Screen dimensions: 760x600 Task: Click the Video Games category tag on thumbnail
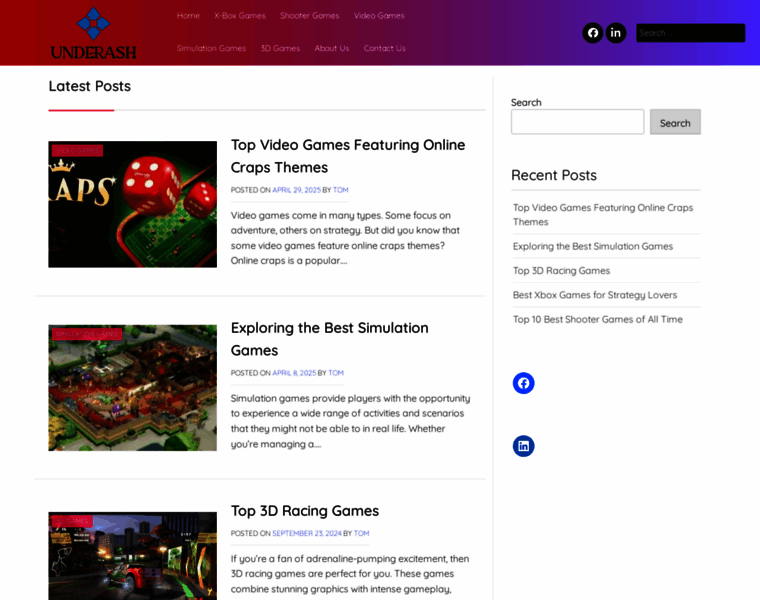[78, 151]
